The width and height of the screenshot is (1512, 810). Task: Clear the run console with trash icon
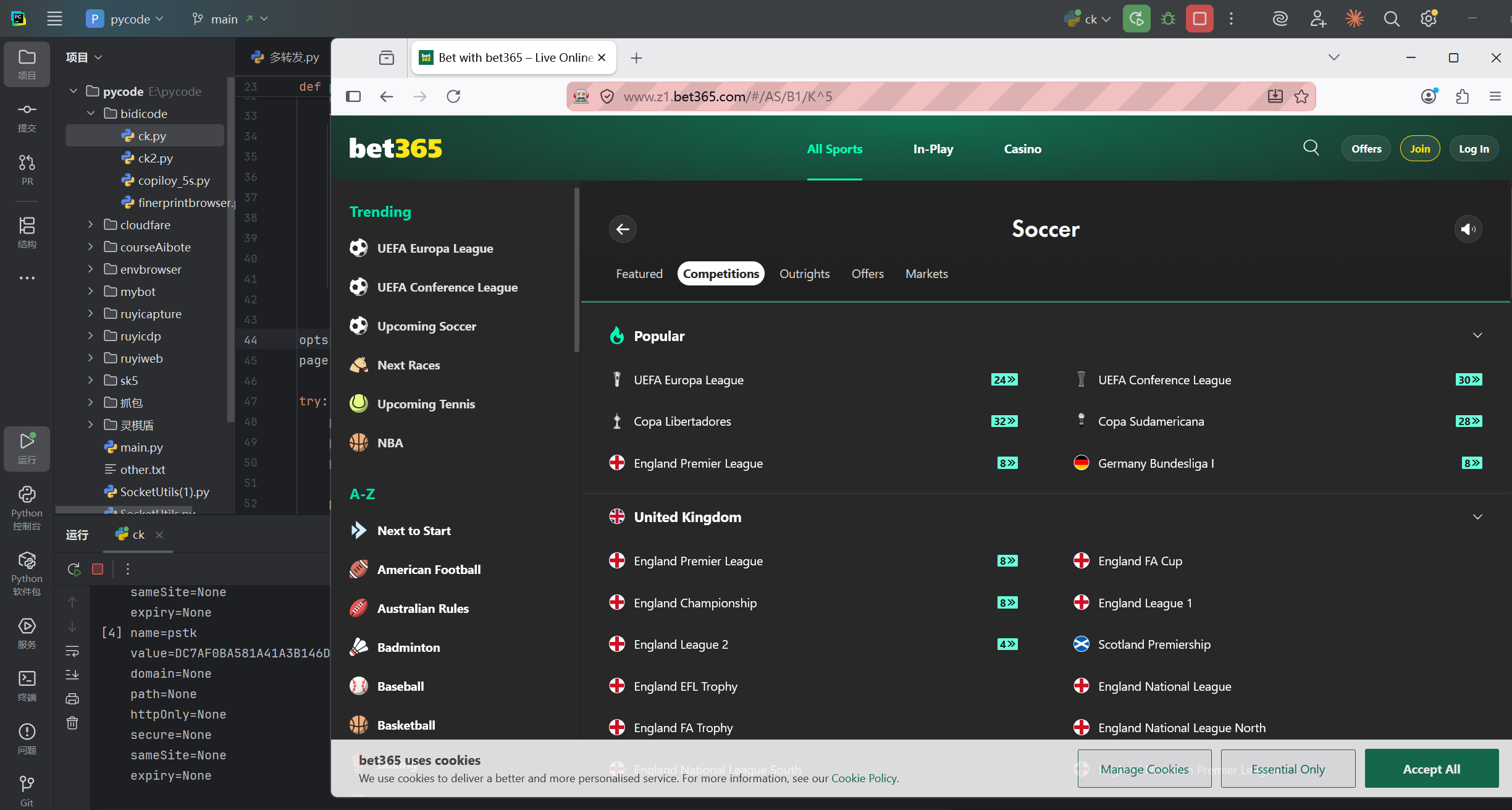tap(72, 722)
